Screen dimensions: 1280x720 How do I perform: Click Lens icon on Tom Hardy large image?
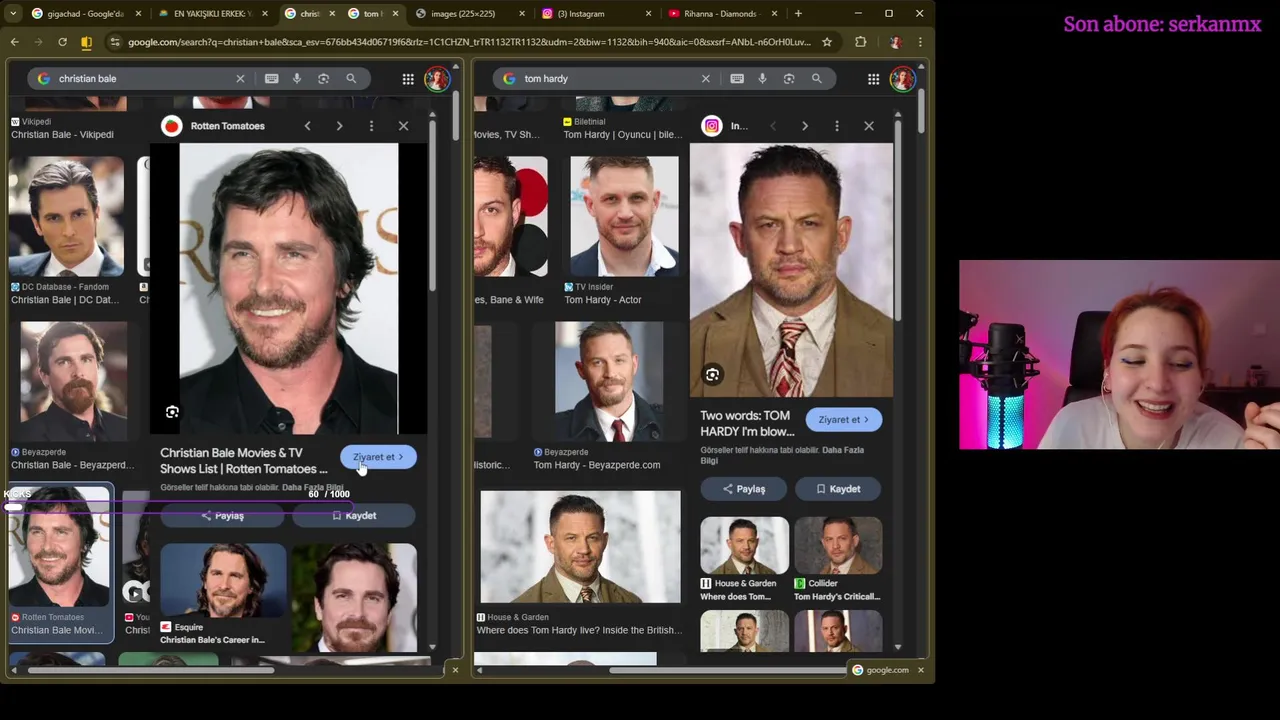[712, 375]
